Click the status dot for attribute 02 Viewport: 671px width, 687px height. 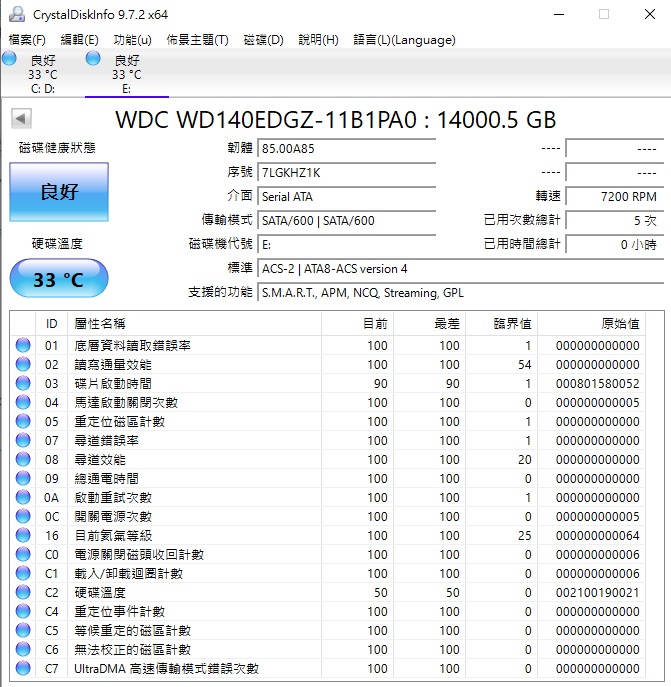click(23, 364)
